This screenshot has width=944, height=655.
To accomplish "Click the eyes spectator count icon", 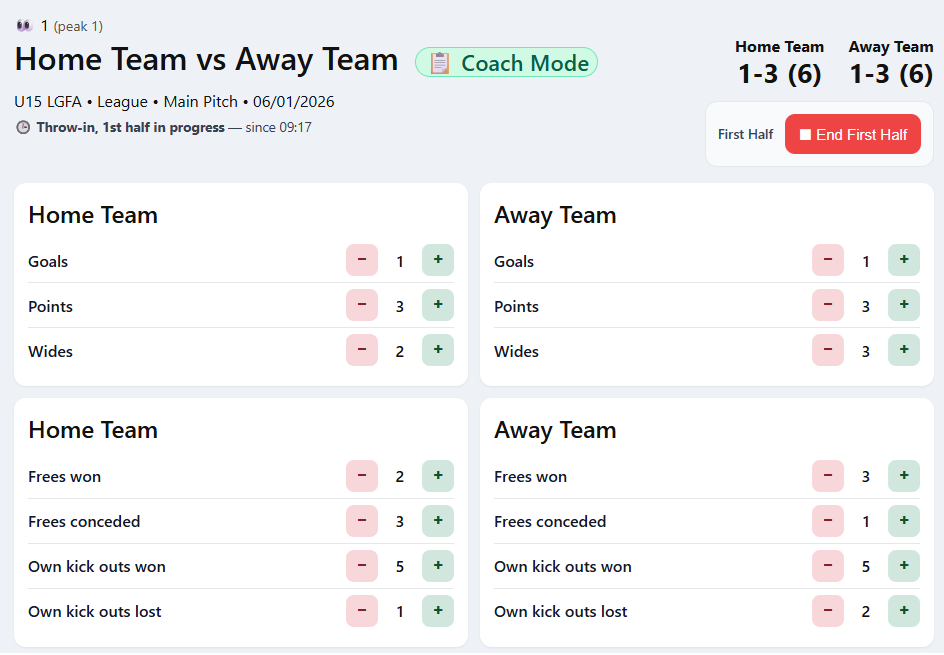I will tap(22, 24).
